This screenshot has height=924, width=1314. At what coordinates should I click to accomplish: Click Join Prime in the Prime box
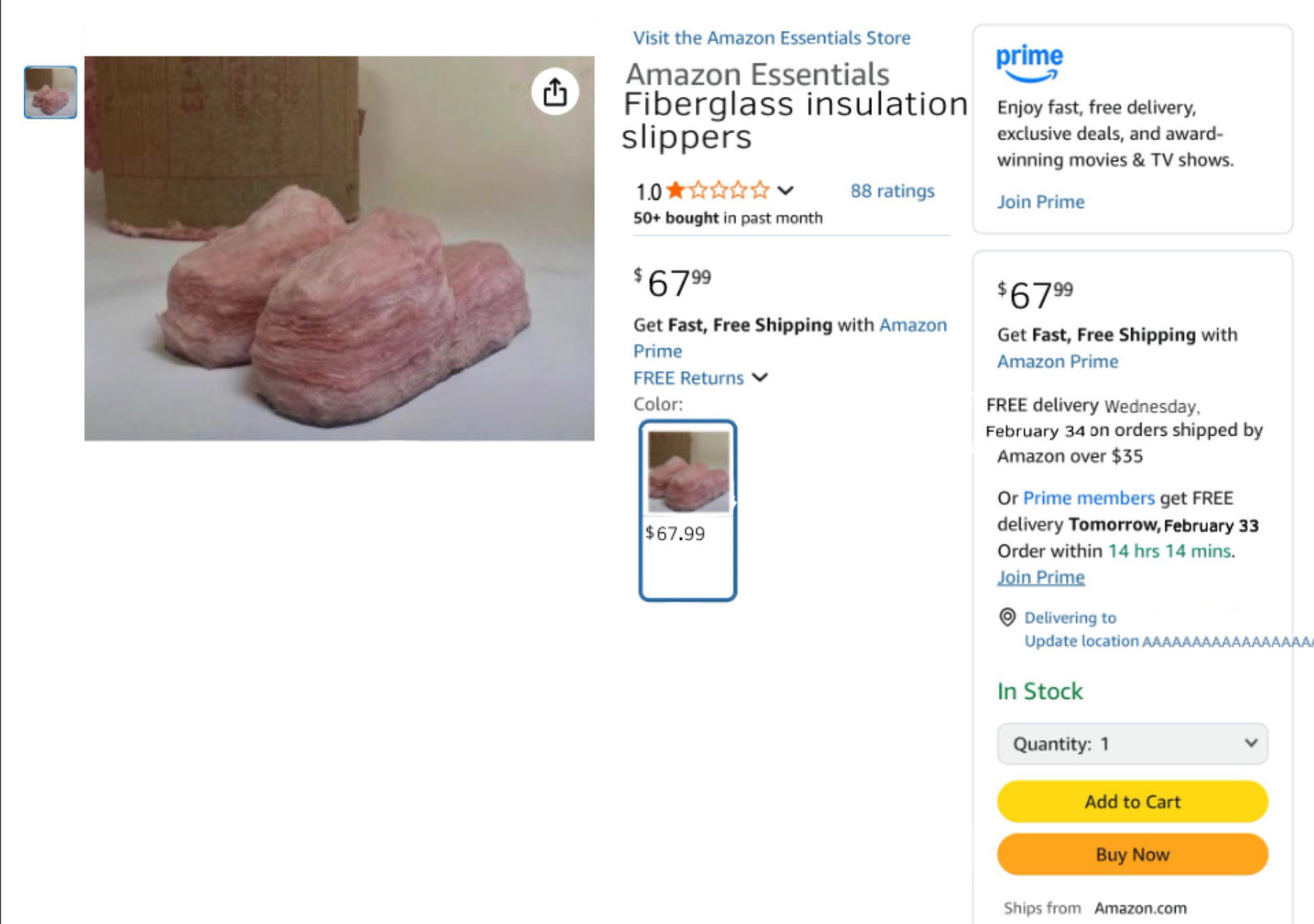pyautogui.click(x=1040, y=202)
